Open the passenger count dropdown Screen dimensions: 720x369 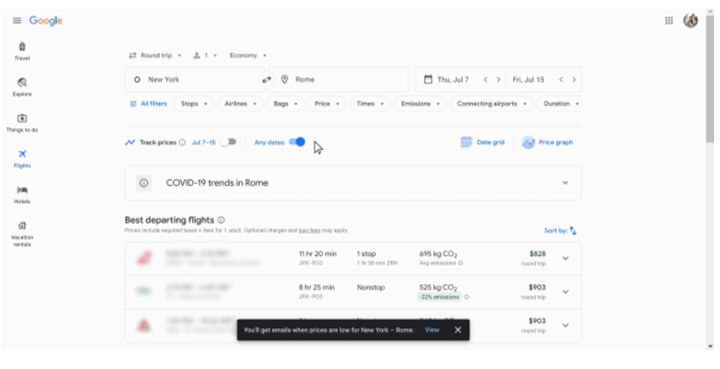pyautogui.click(x=205, y=56)
